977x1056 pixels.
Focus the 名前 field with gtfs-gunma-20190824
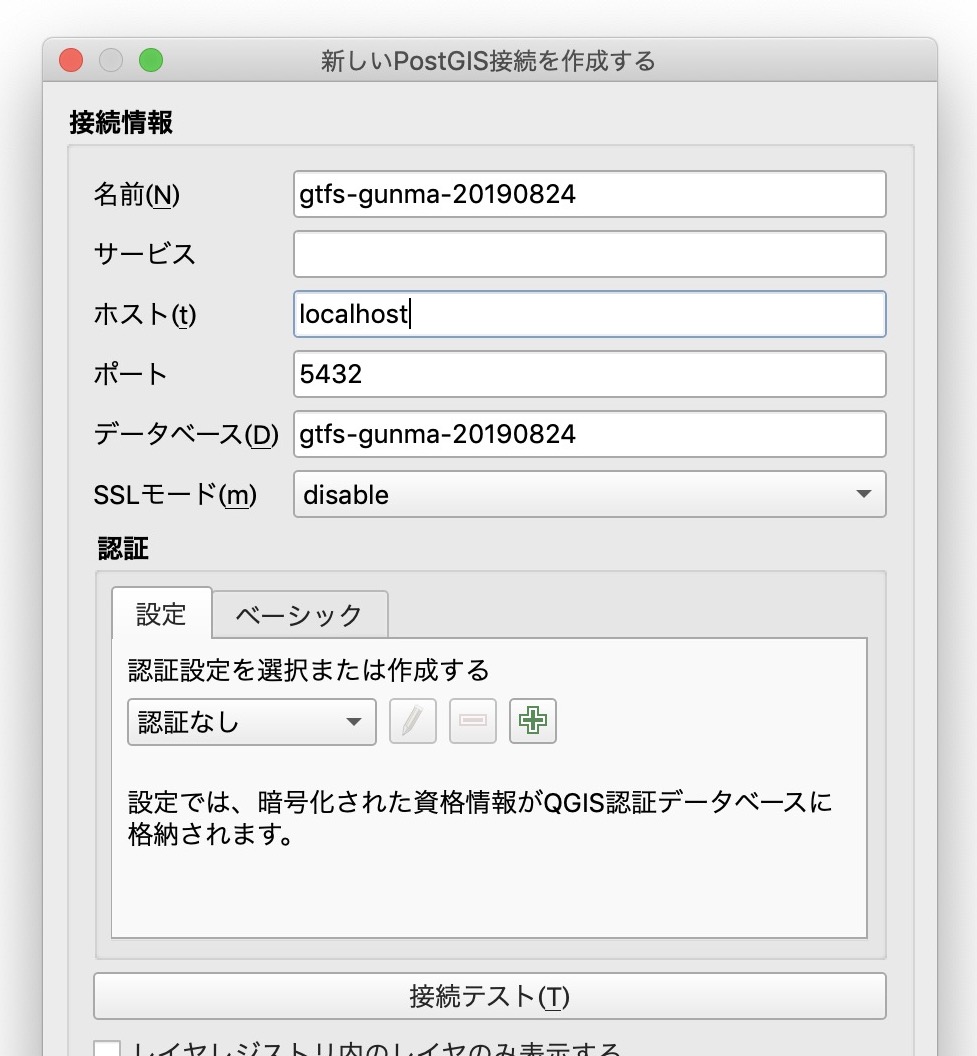pos(590,194)
